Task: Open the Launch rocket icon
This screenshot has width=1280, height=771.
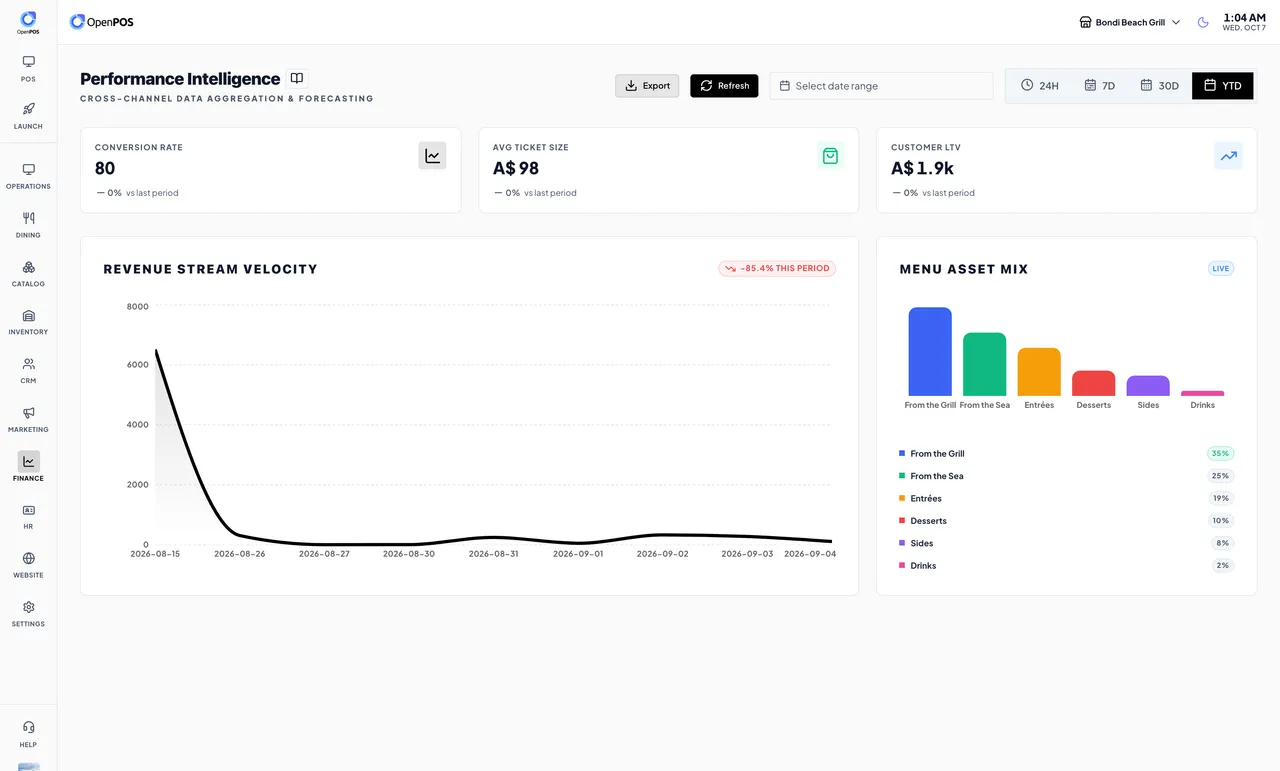Action: tap(28, 109)
